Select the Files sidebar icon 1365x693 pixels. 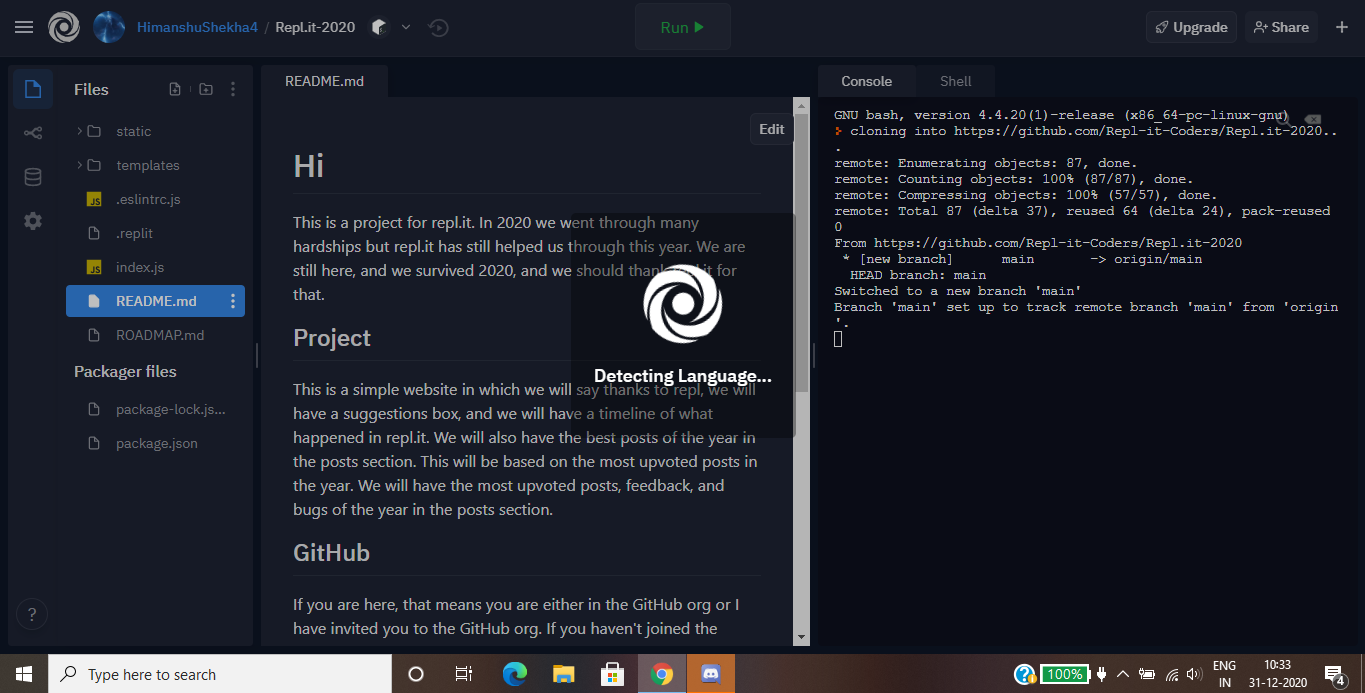pos(33,89)
